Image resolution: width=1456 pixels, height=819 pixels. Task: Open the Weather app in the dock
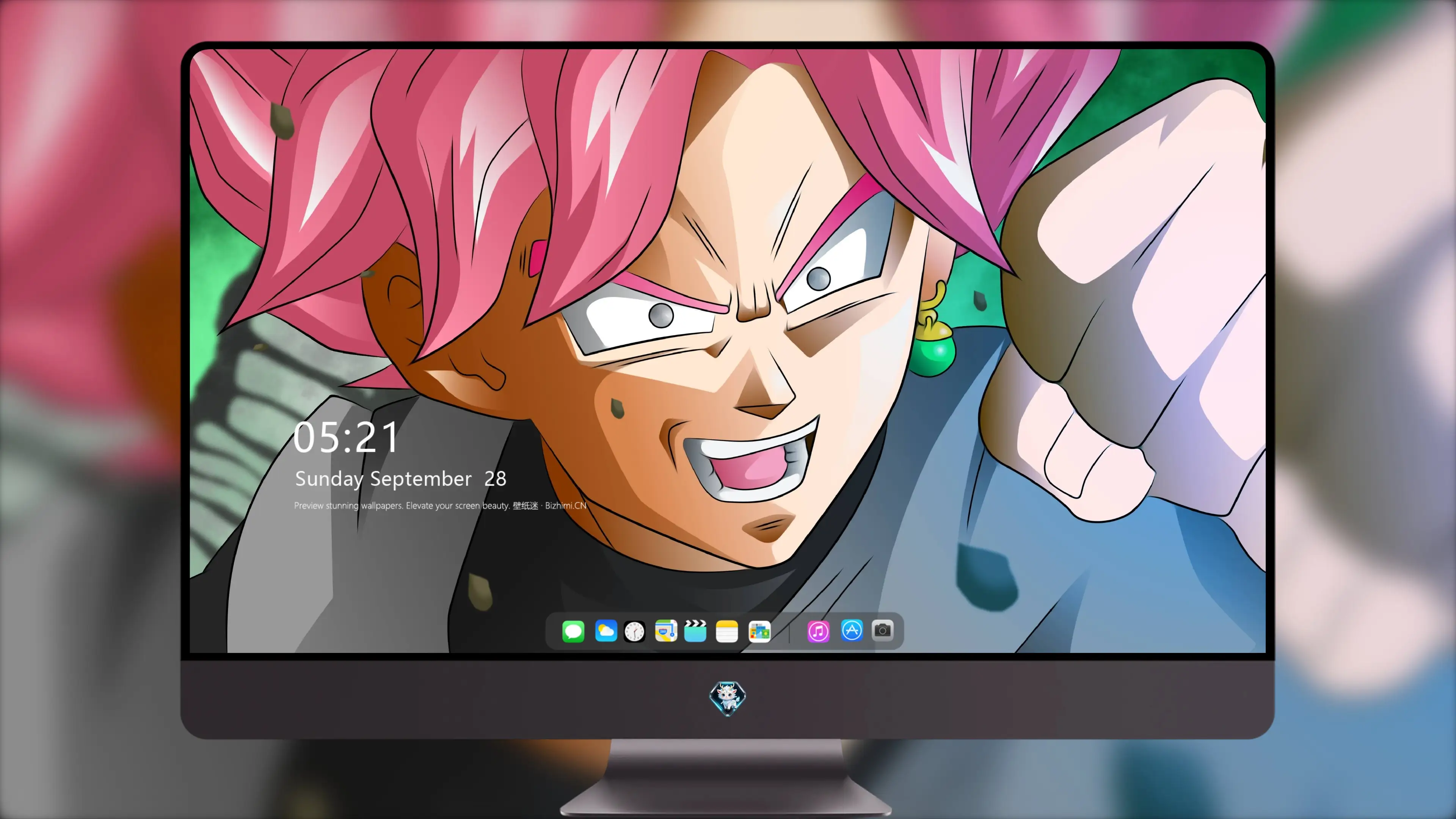[x=606, y=631]
